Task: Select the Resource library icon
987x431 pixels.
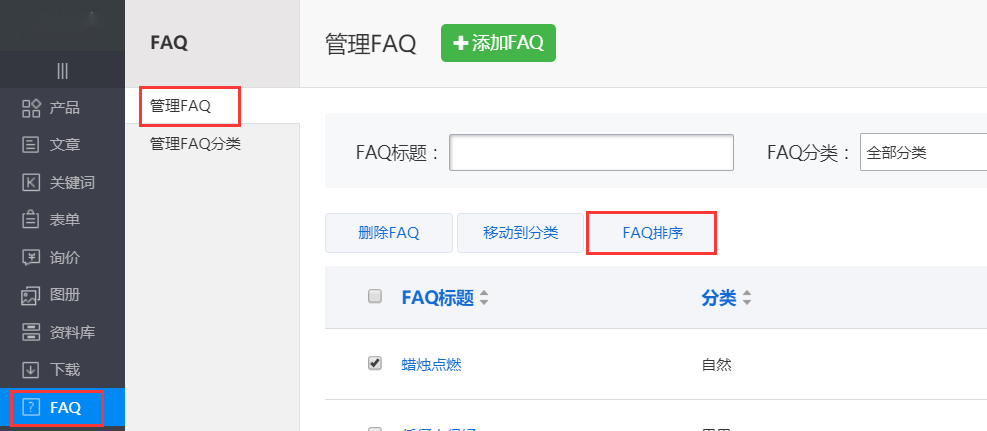Action: point(30,332)
